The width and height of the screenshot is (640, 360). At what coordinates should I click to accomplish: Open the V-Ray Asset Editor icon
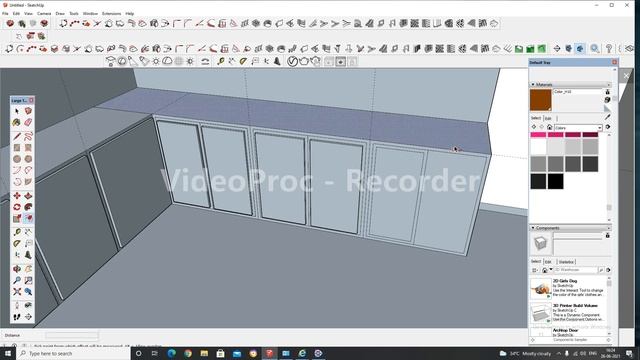tap(292, 62)
